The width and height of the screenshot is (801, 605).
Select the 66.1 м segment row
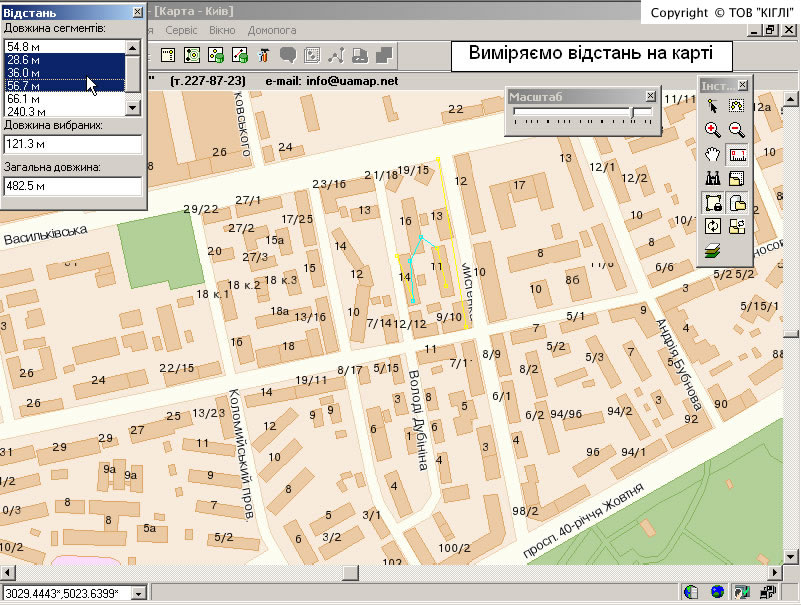point(64,99)
